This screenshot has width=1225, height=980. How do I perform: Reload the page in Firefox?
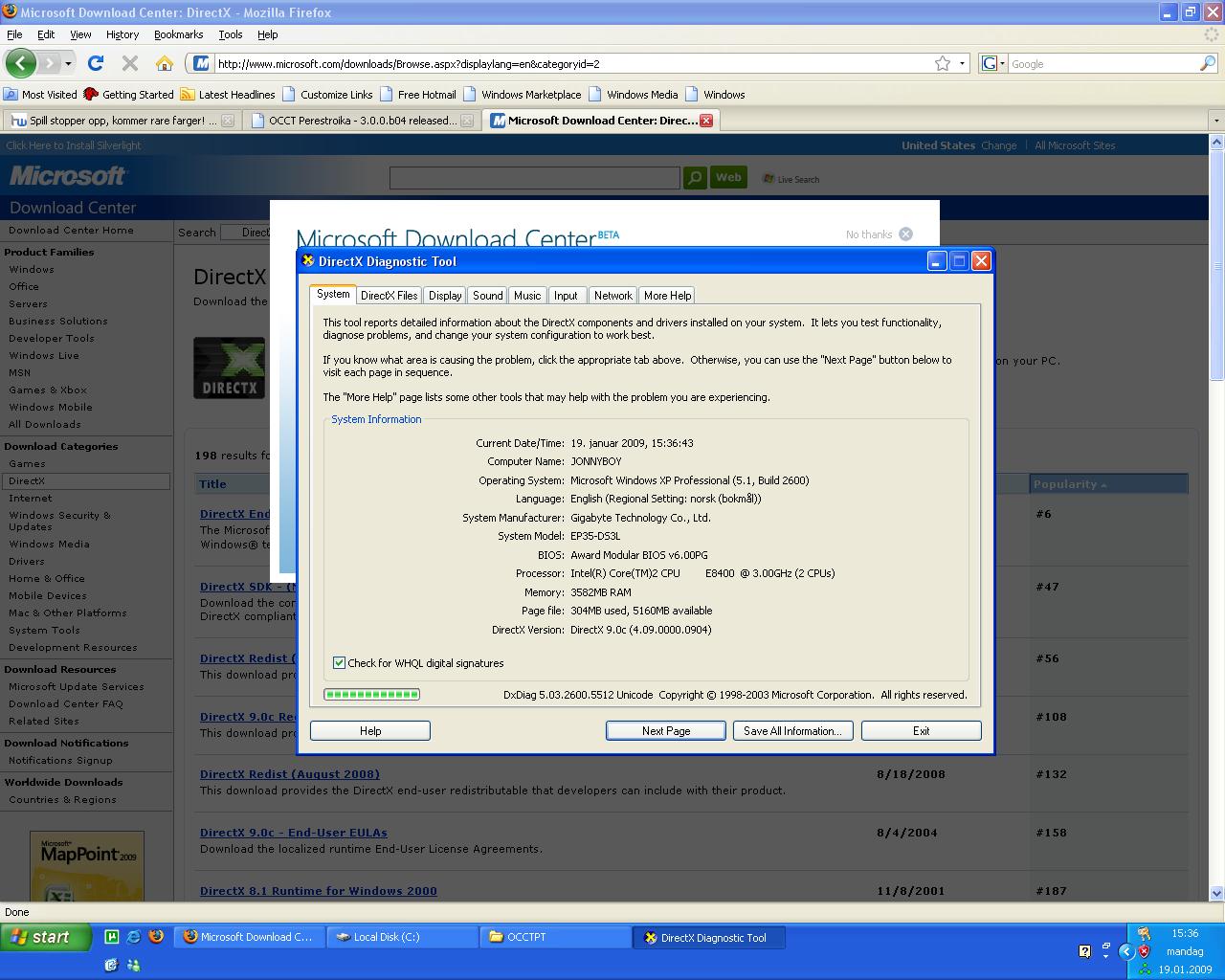point(95,63)
